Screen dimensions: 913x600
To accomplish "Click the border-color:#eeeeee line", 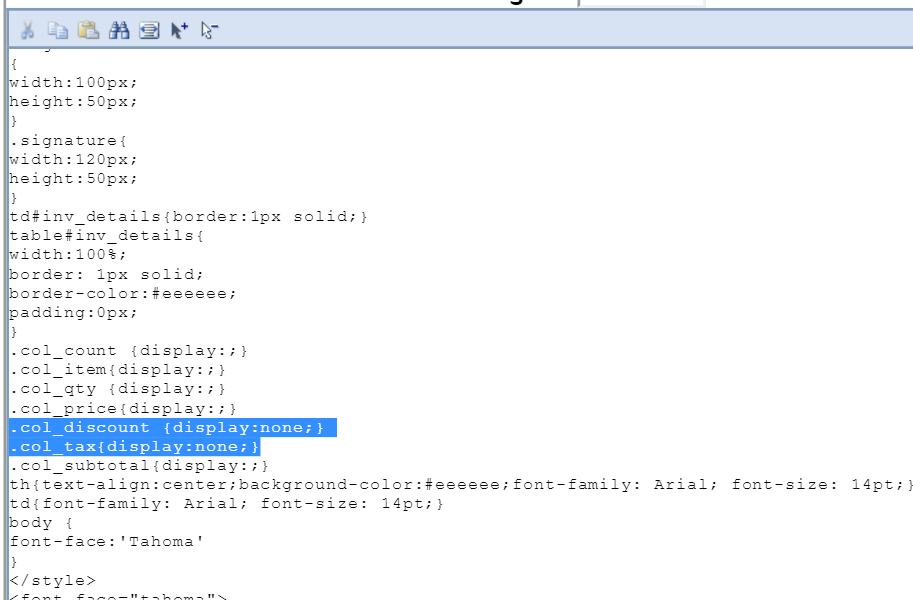I will (123, 293).
